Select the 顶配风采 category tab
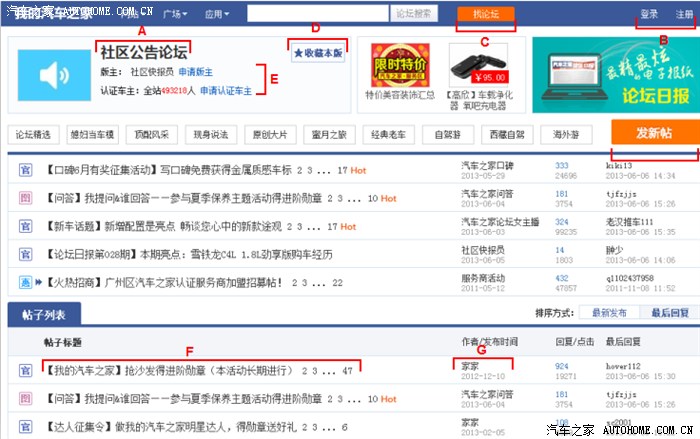This screenshot has height=439, width=700. pyautogui.click(x=151, y=134)
